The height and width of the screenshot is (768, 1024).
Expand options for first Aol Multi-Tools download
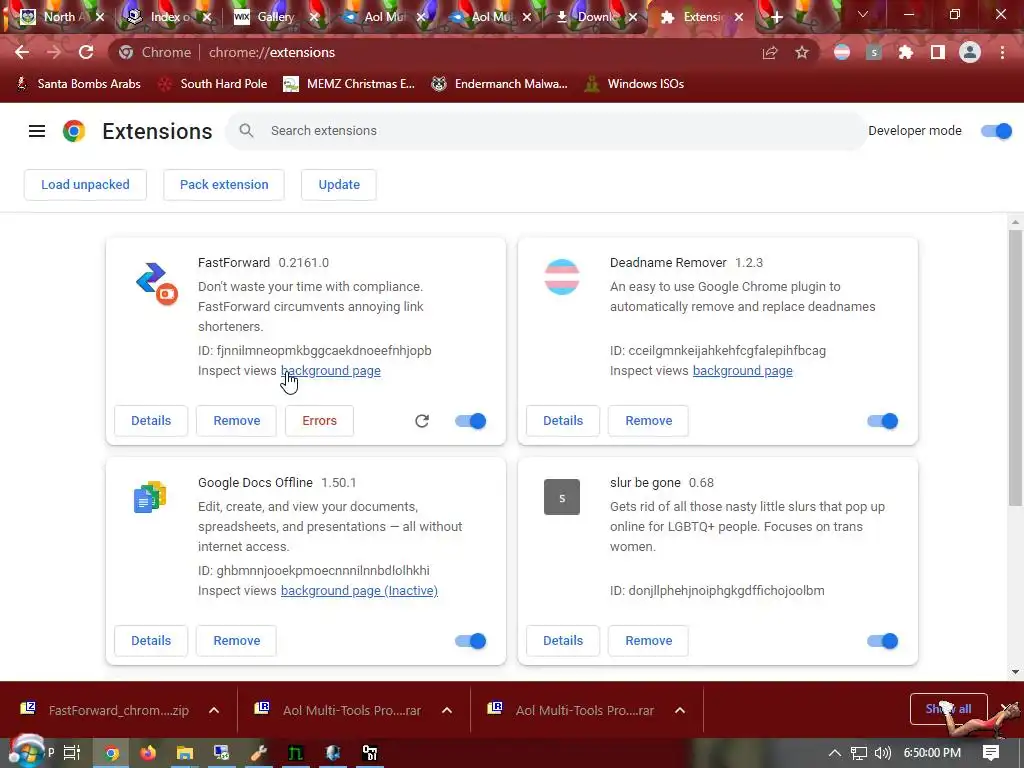click(447, 711)
